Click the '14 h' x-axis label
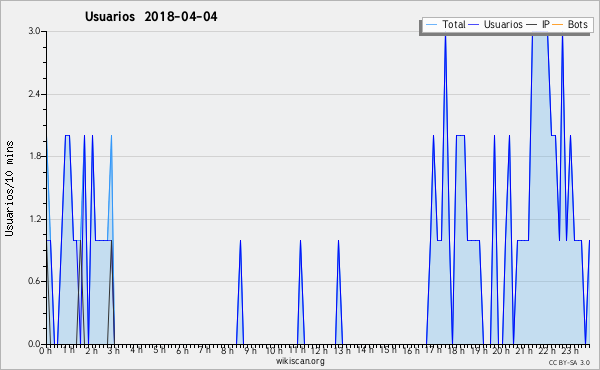600x370 pixels. point(365,350)
